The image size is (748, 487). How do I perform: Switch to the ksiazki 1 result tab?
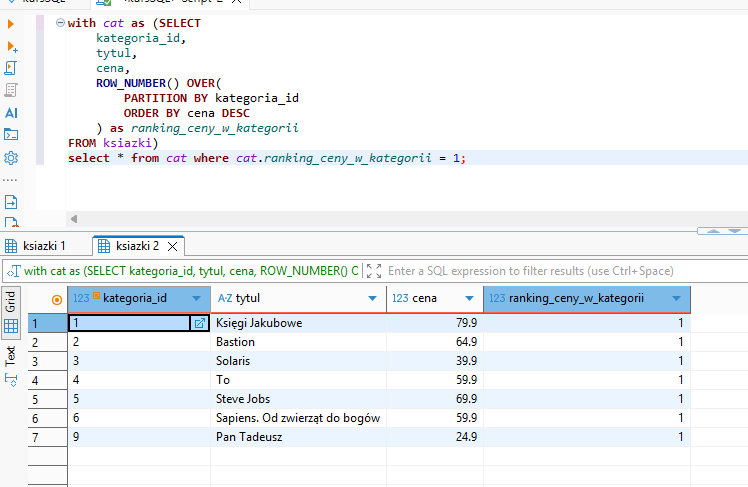point(40,246)
